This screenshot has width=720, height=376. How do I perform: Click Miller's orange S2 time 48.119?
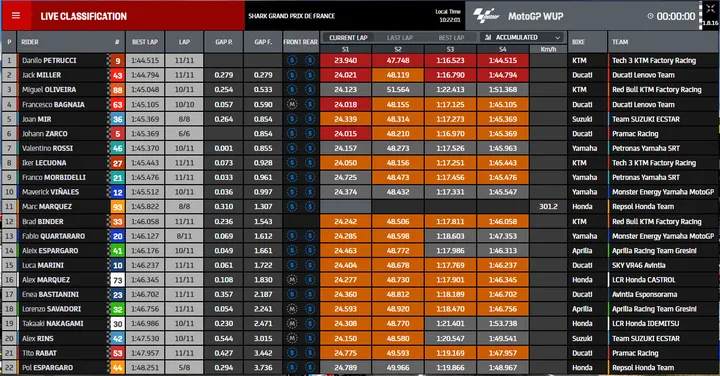(398, 75)
